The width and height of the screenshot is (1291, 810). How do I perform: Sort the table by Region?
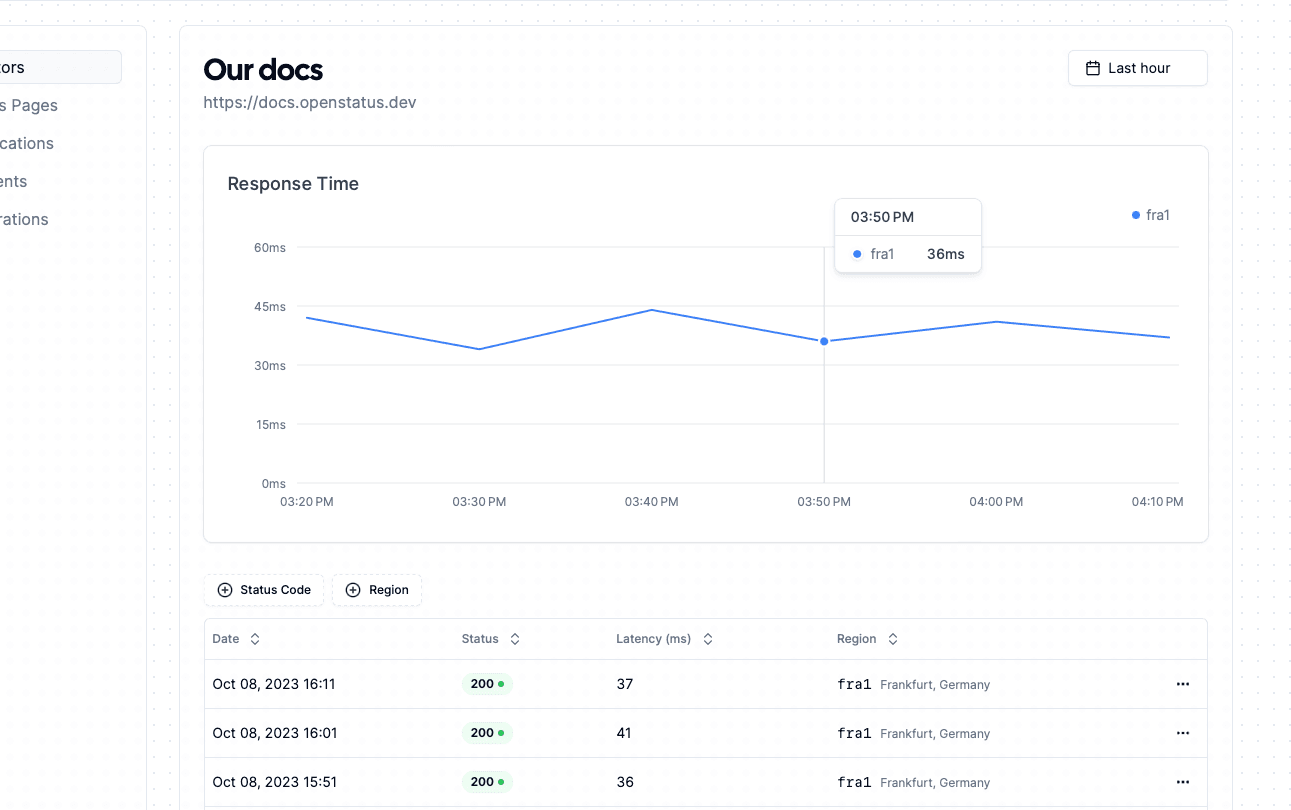(x=892, y=638)
